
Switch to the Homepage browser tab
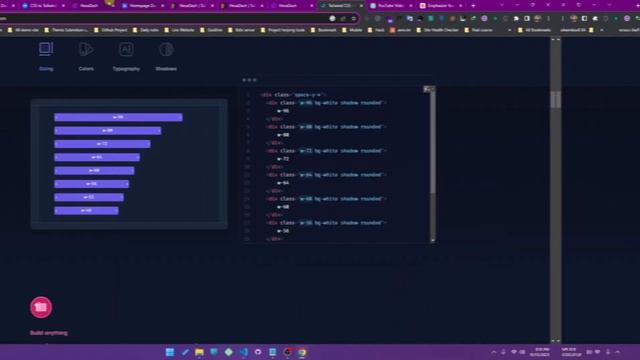click(143, 6)
